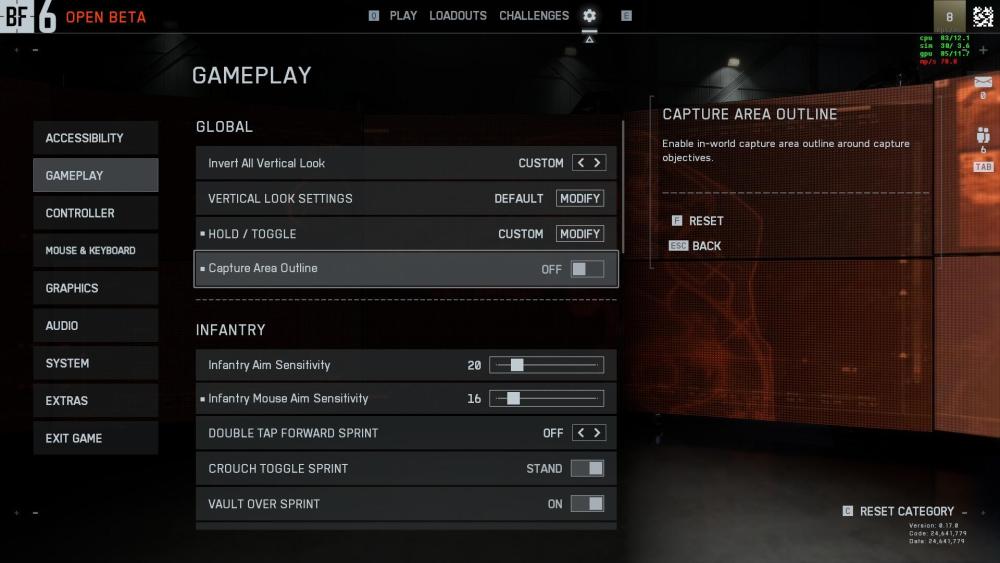Click the E key navigation icon
1000x563 pixels.
click(626, 15)
